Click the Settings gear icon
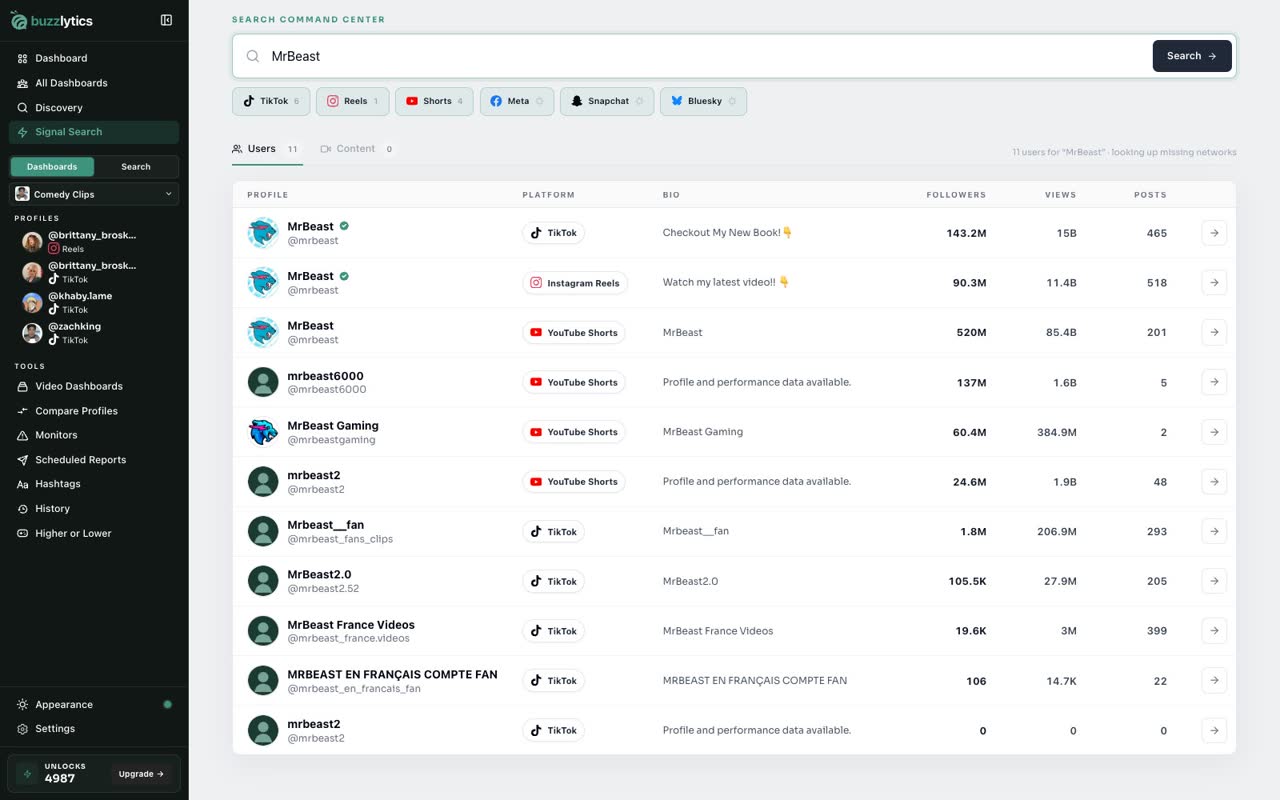 (x=23, y=729)
